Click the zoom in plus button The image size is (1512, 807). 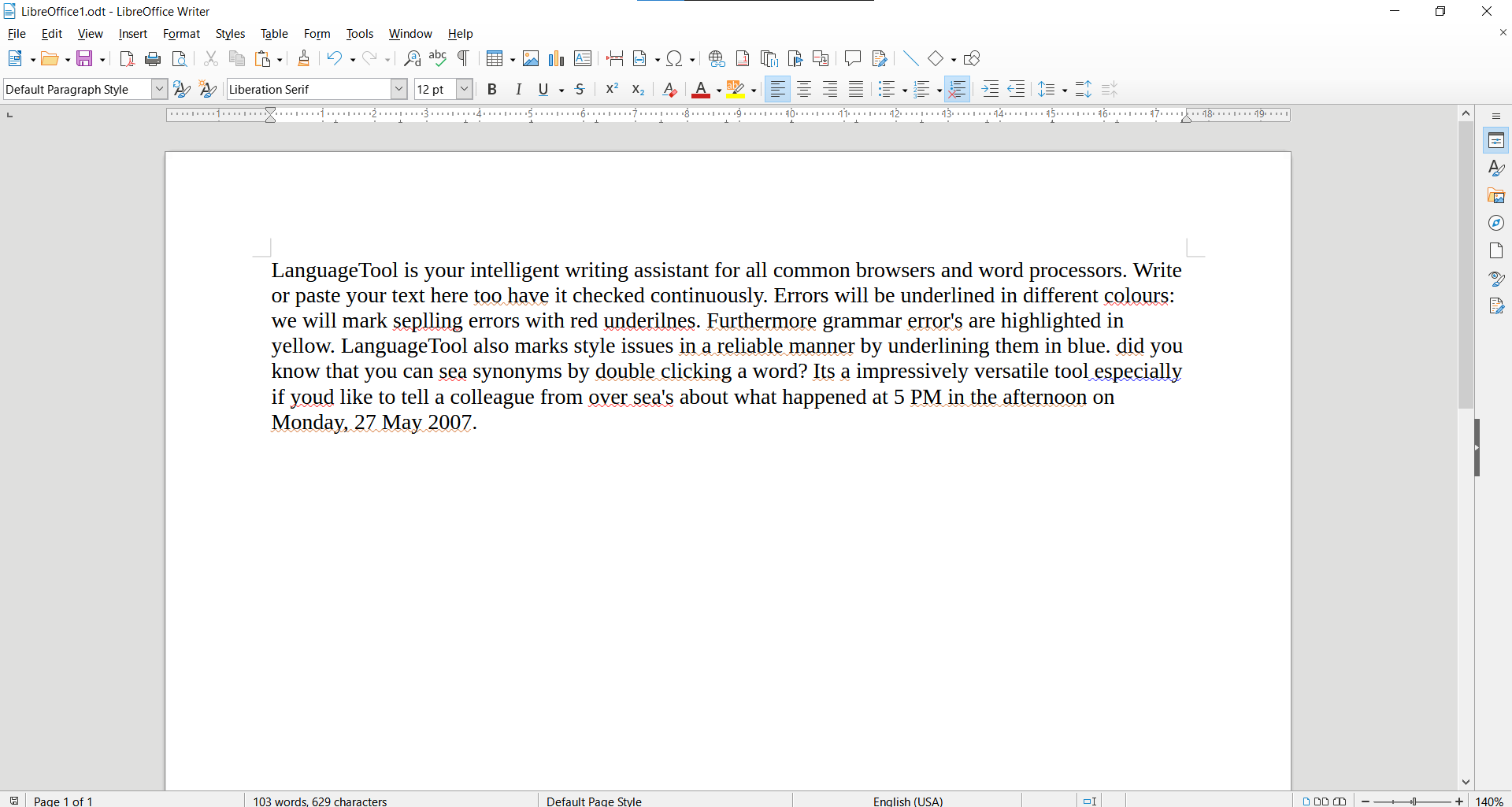point(1459,801)
